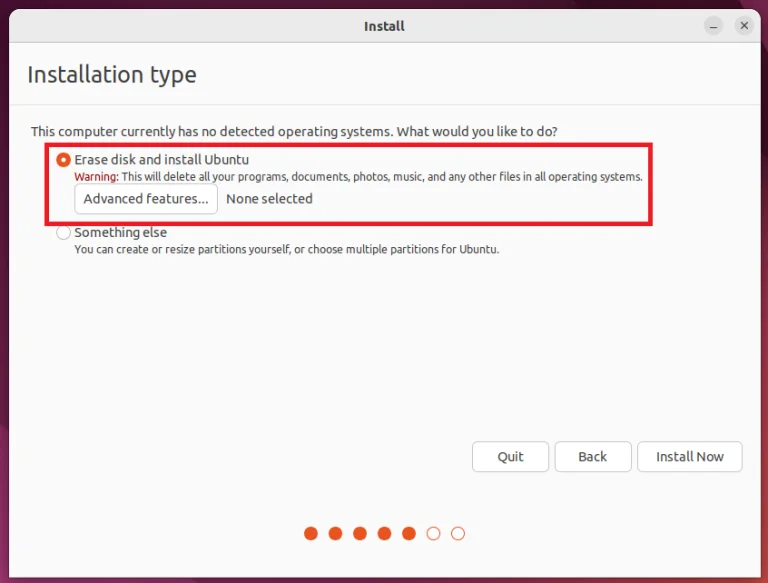768x583 pixels.
Task: Minimize the Install window
Action: click(713, 25)
